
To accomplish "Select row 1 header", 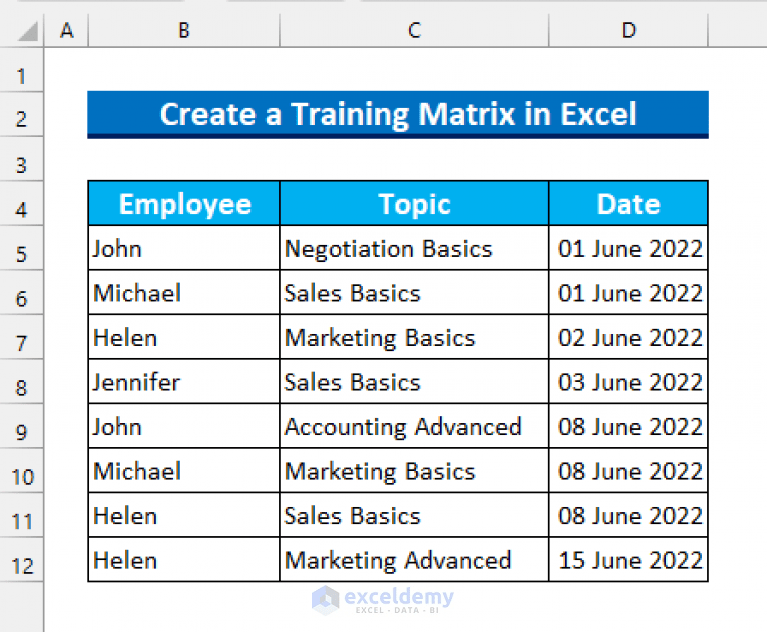I will [22, 70].
